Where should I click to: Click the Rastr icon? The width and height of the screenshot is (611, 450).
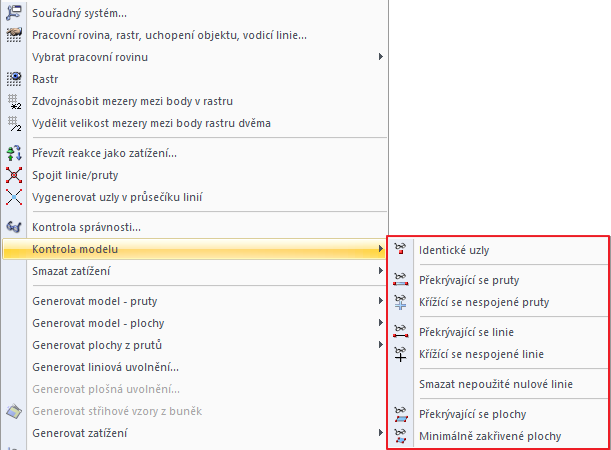[x=14, y=78]
